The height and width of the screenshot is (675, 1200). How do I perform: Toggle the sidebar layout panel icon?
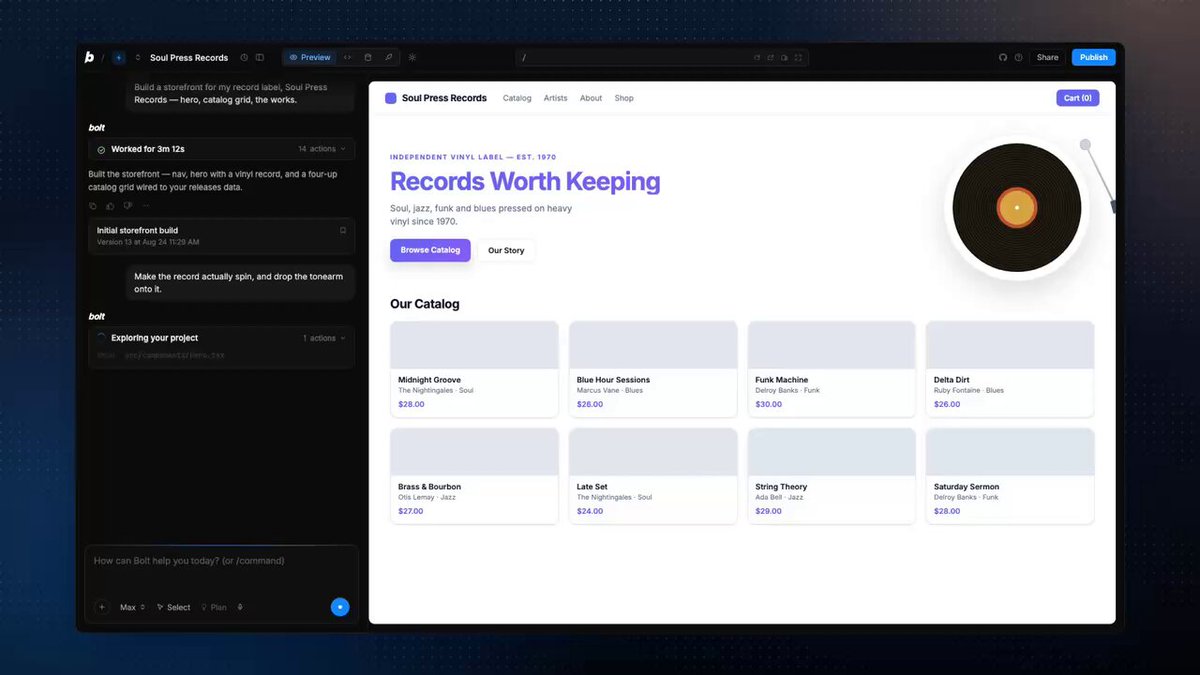[x=260, y=58]
